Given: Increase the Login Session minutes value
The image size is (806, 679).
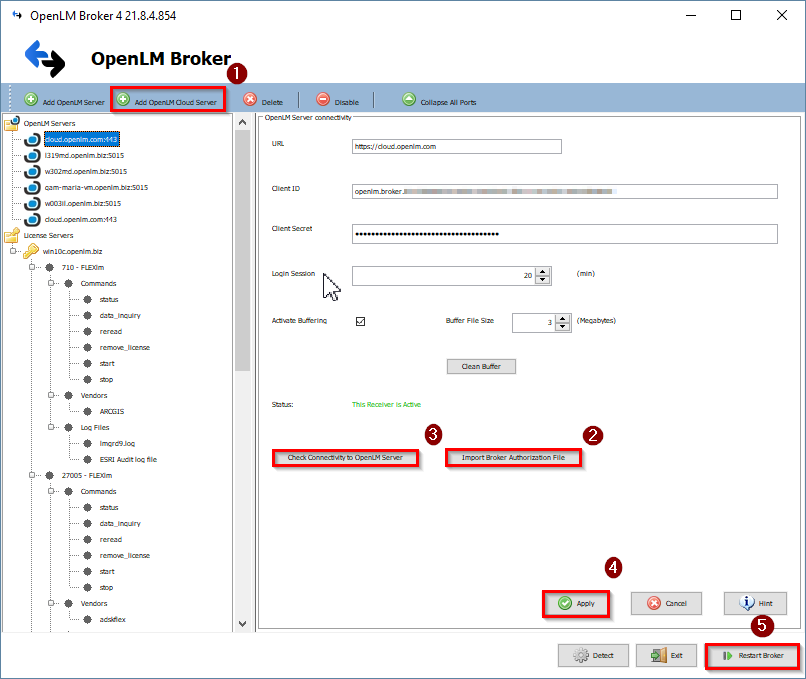Looking at the screenshot, I should coord(543,271).
